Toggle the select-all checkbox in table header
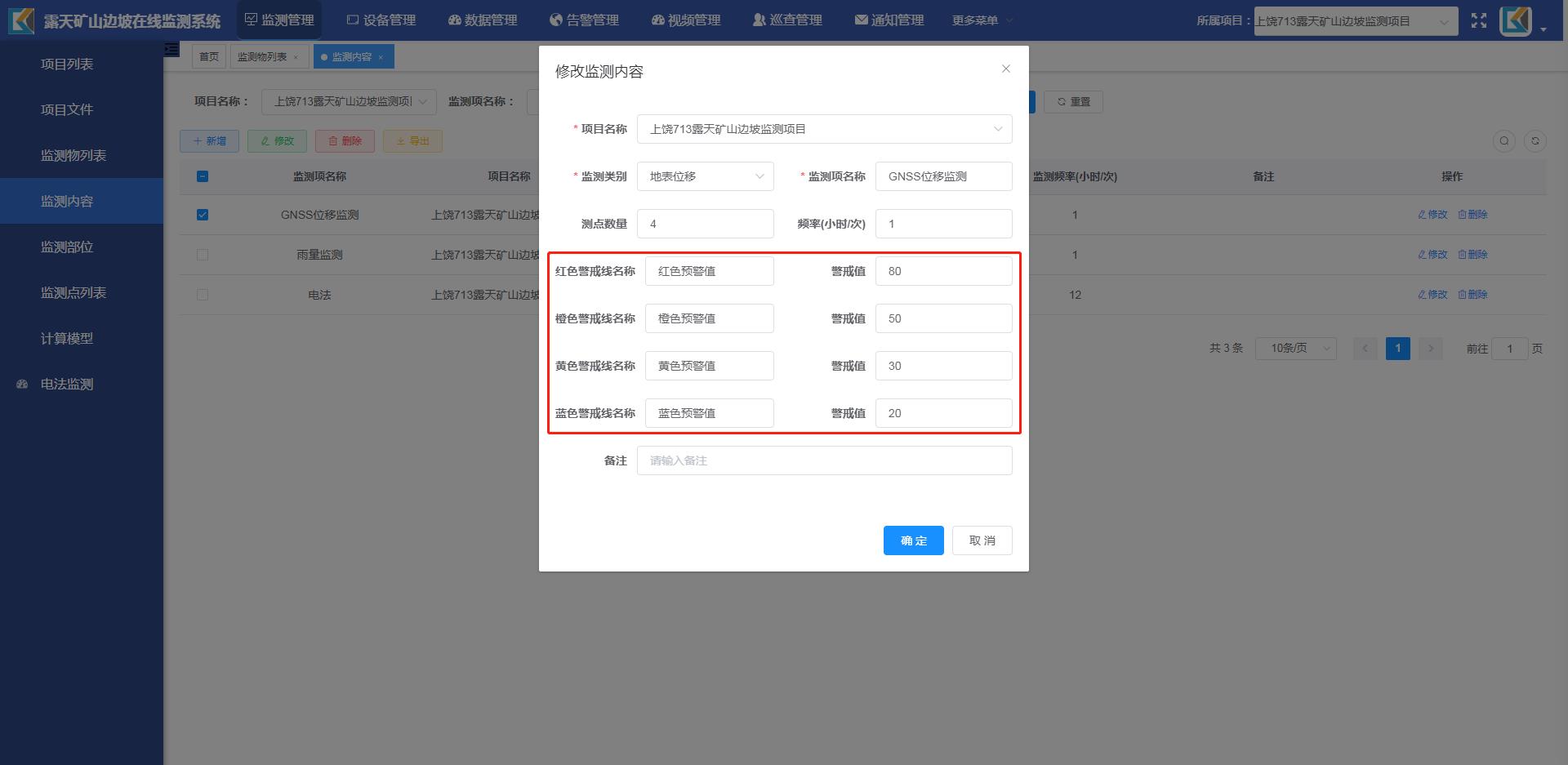 pyautogui.click(x=203, y=176)
